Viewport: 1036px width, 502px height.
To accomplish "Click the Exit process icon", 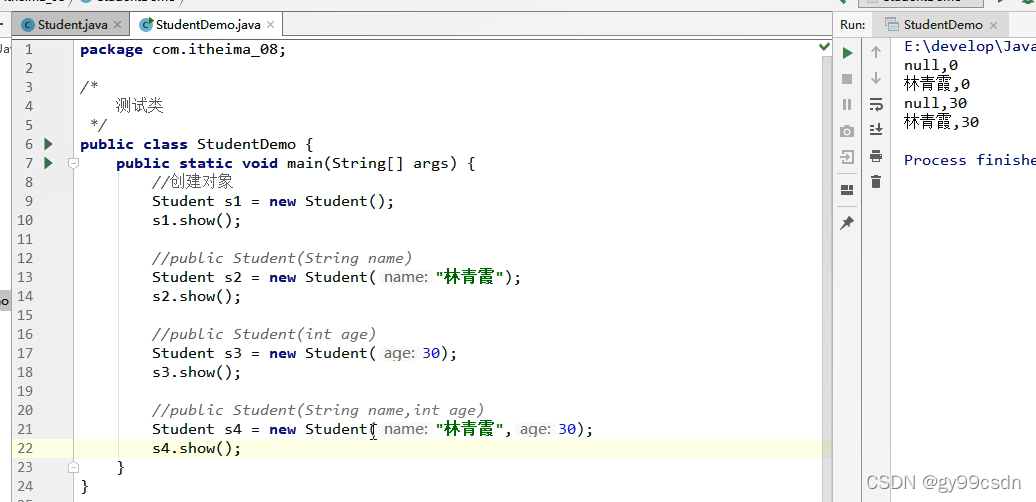I will pyautogui.click(x=847, y=157).
